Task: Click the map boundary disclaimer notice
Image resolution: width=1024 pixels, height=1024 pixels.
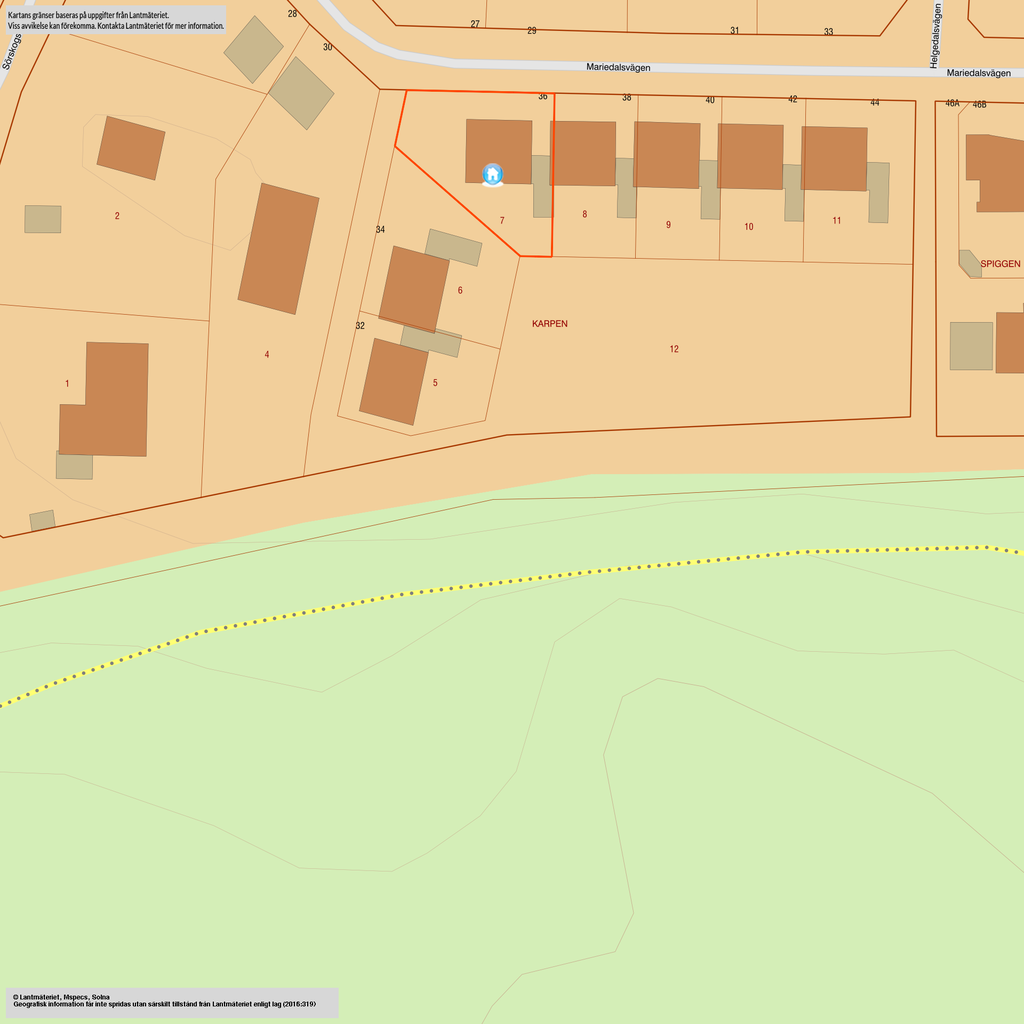Action: (115, 21)
